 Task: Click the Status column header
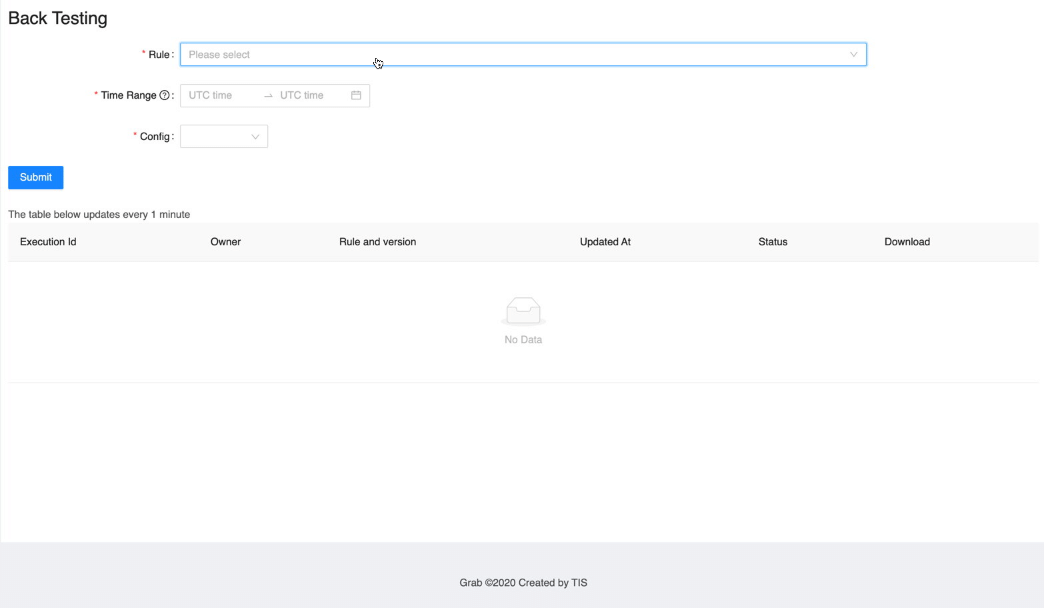point(772,242)
